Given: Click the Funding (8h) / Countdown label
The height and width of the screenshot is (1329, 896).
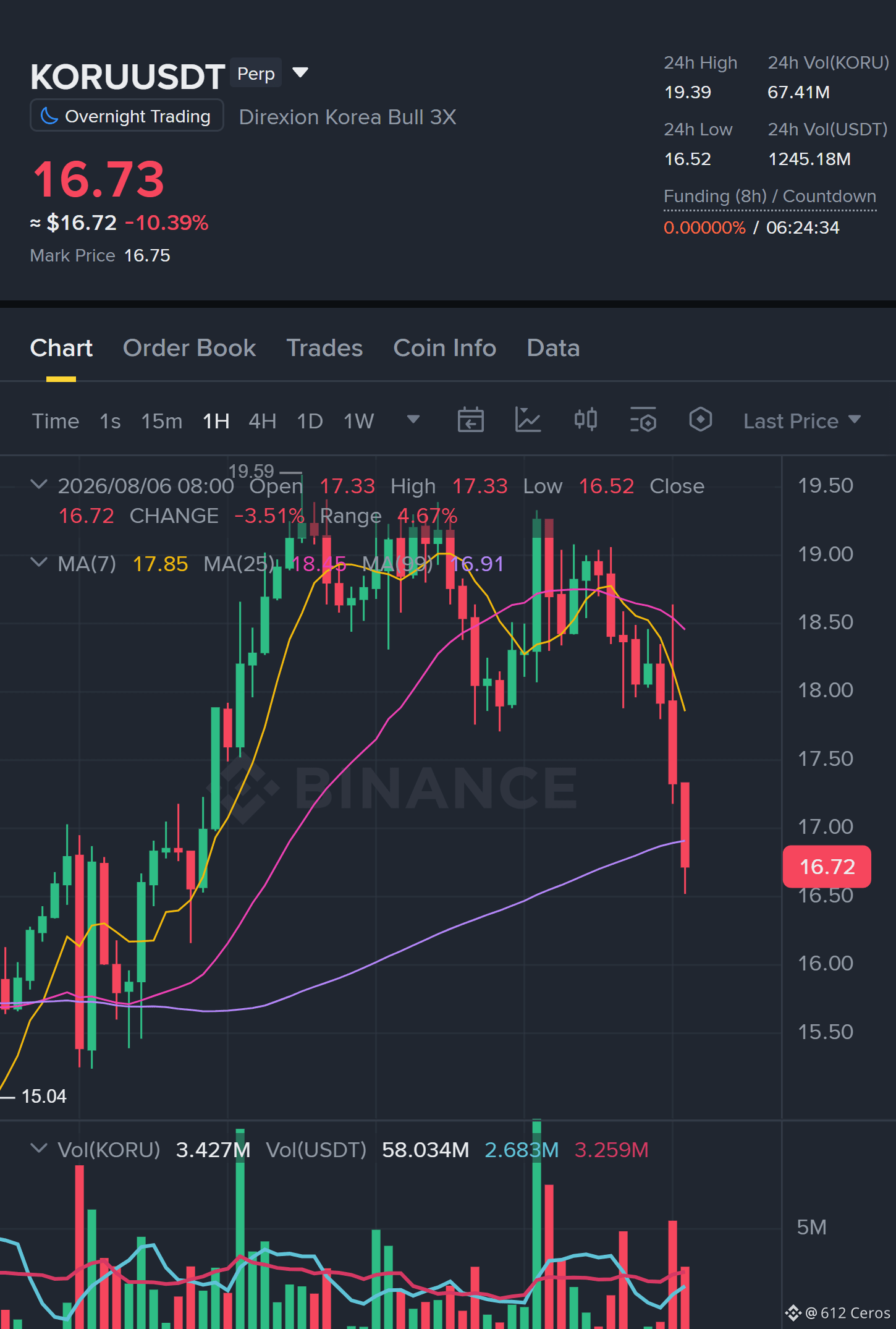Looking at the screenshot, I should point(769,196).
